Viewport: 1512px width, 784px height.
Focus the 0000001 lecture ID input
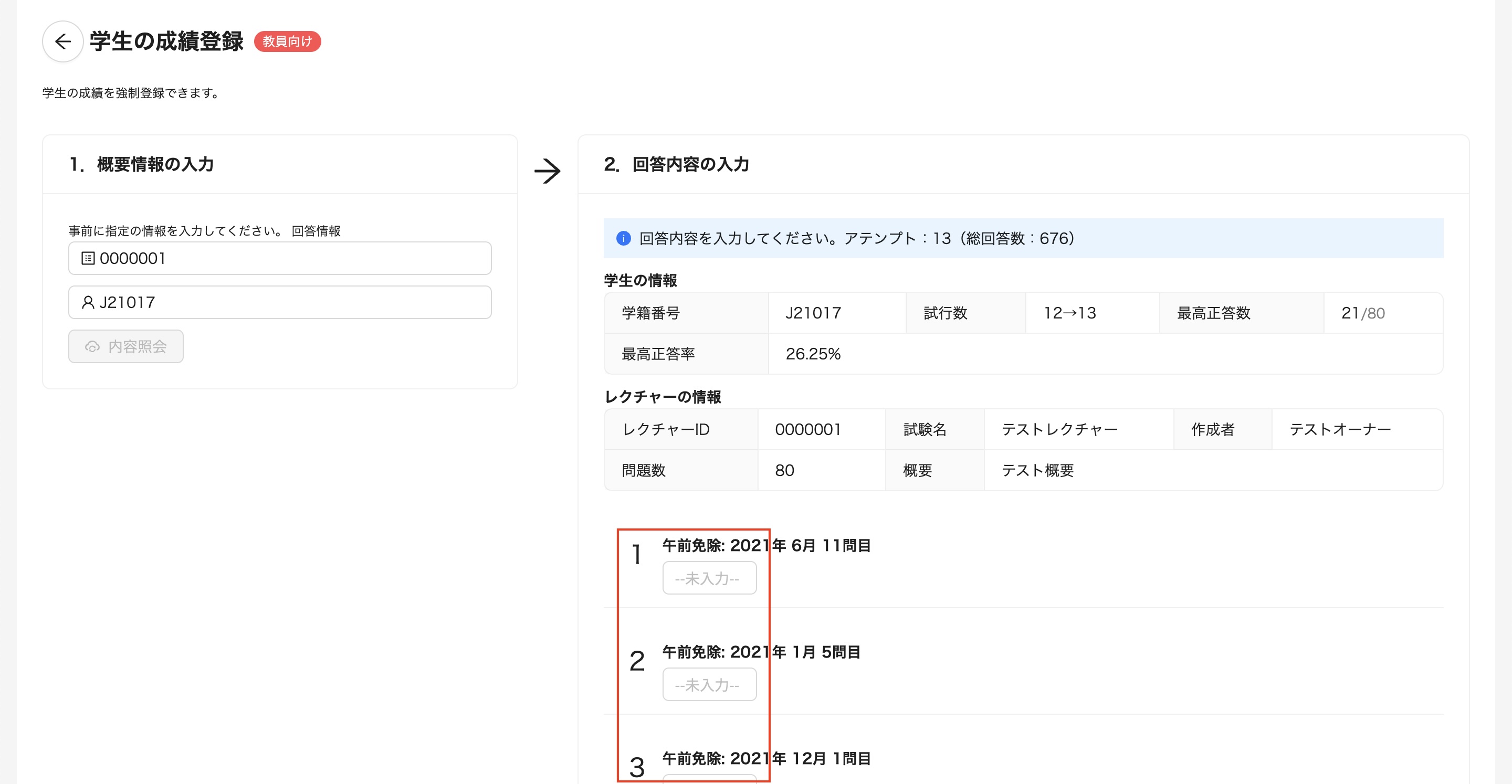pos(293,258)
